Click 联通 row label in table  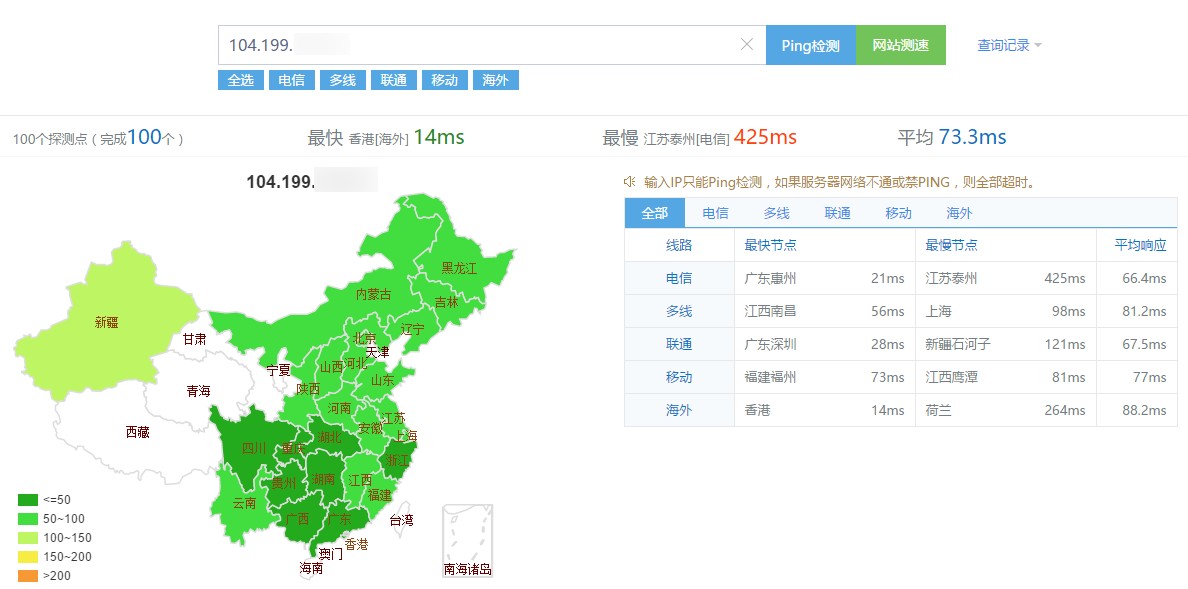(x=679, y=344)
